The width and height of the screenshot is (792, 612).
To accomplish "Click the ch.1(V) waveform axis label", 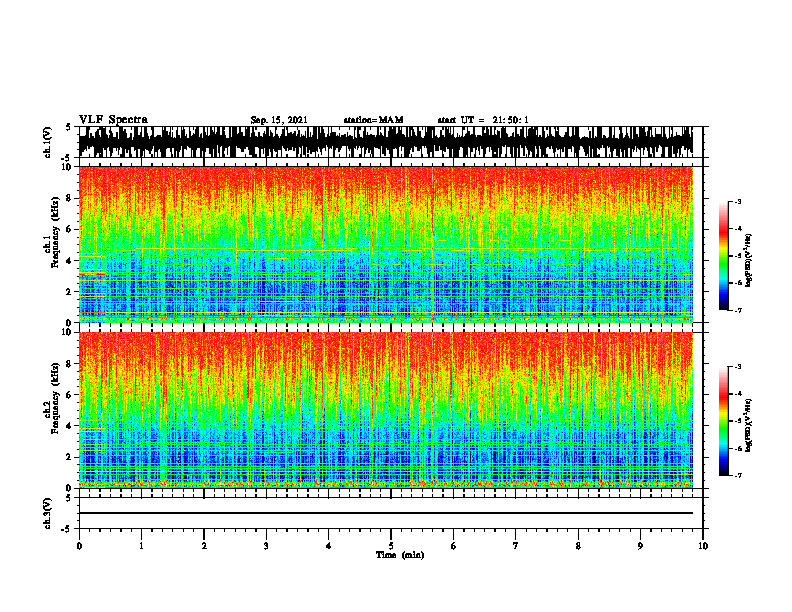I will [48, 142].
